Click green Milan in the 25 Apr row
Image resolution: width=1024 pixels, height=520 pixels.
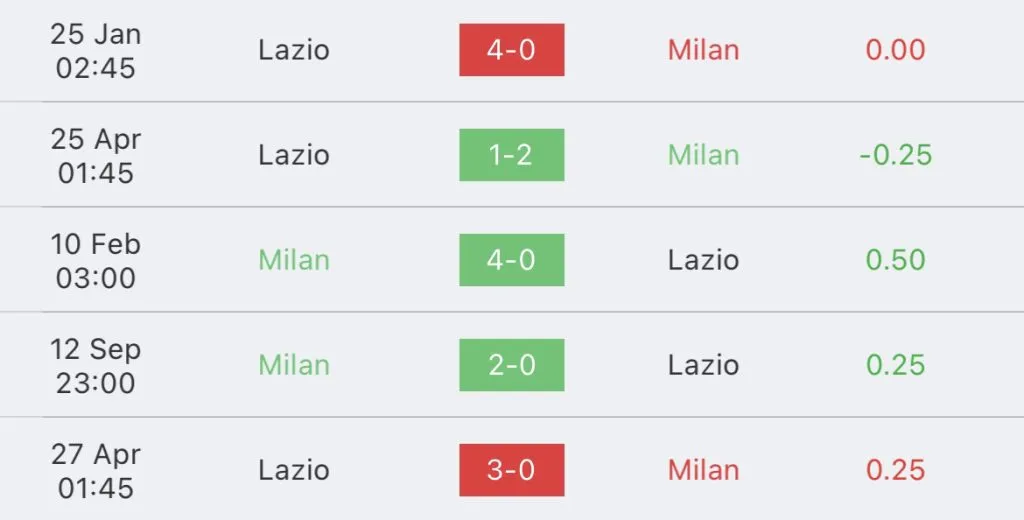(x=703, y=155)
